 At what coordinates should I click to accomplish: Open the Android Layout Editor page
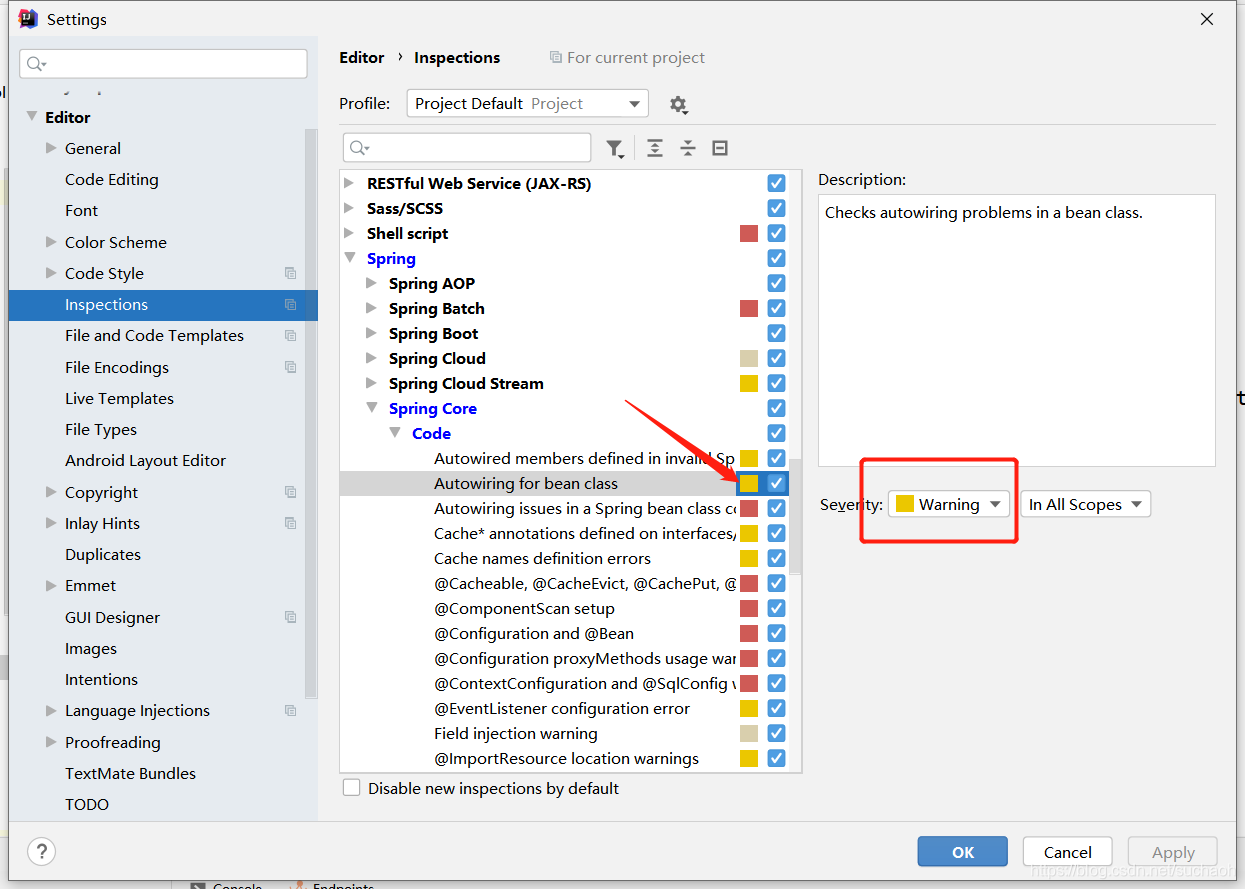145,460
